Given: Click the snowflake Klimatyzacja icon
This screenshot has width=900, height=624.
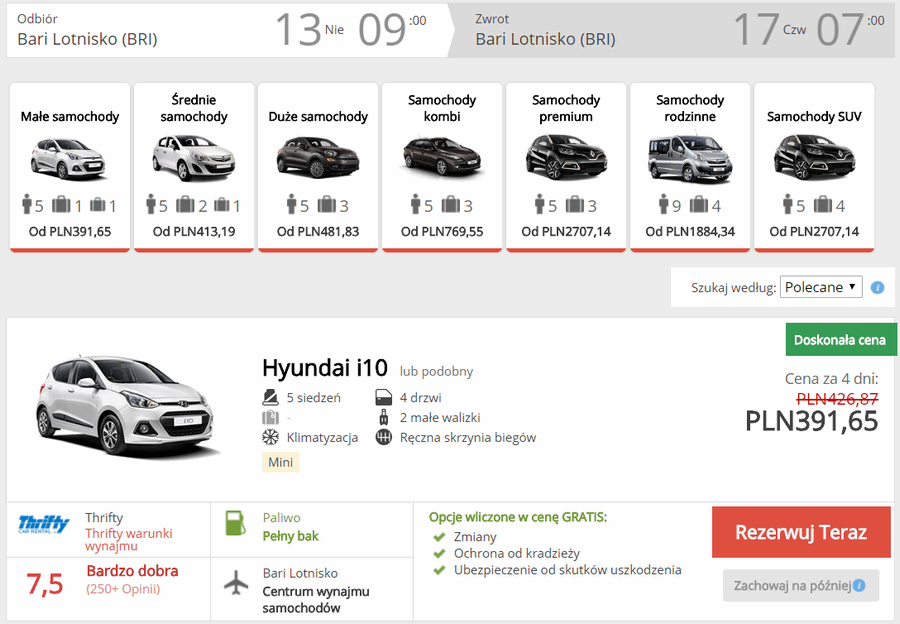Looking at the screenshot, I should pos(270,437).
